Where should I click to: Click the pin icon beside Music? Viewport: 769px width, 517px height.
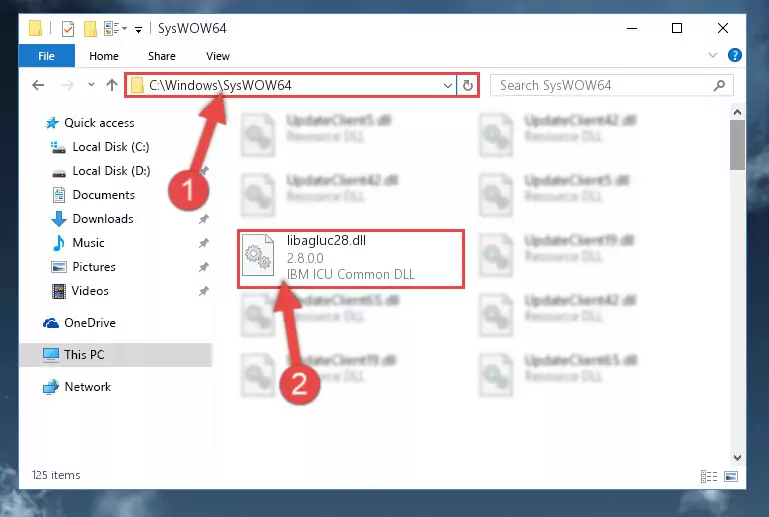click(x=204, y=243)
